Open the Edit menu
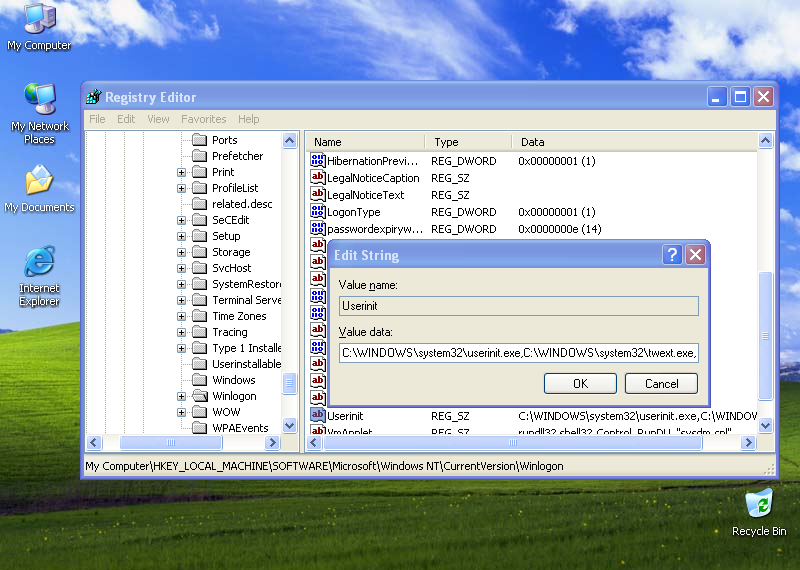 tap(126, 119)
